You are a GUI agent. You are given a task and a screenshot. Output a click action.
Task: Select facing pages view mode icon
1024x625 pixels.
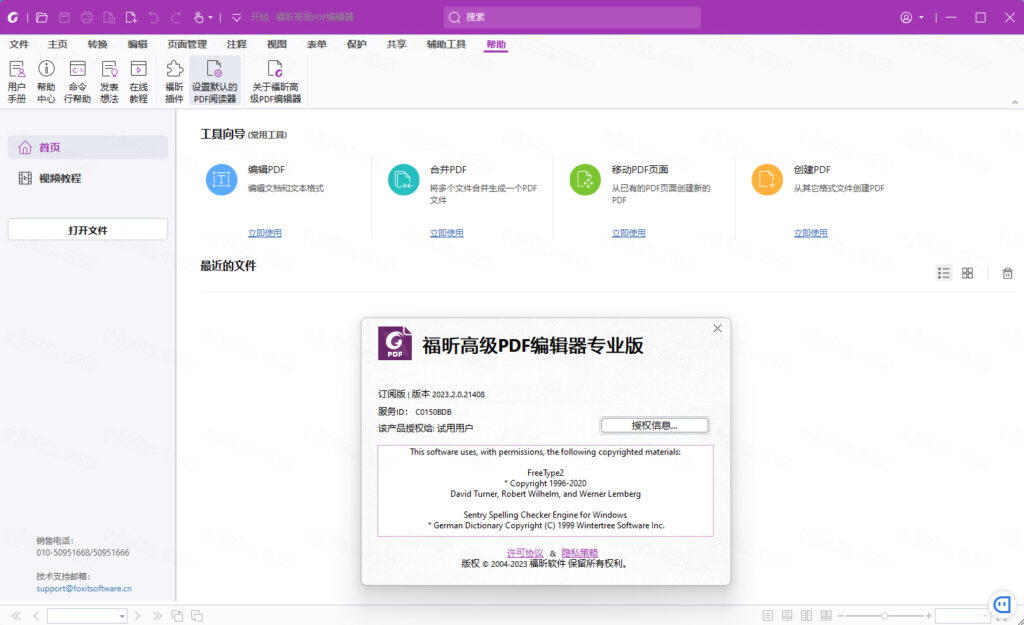807,615
